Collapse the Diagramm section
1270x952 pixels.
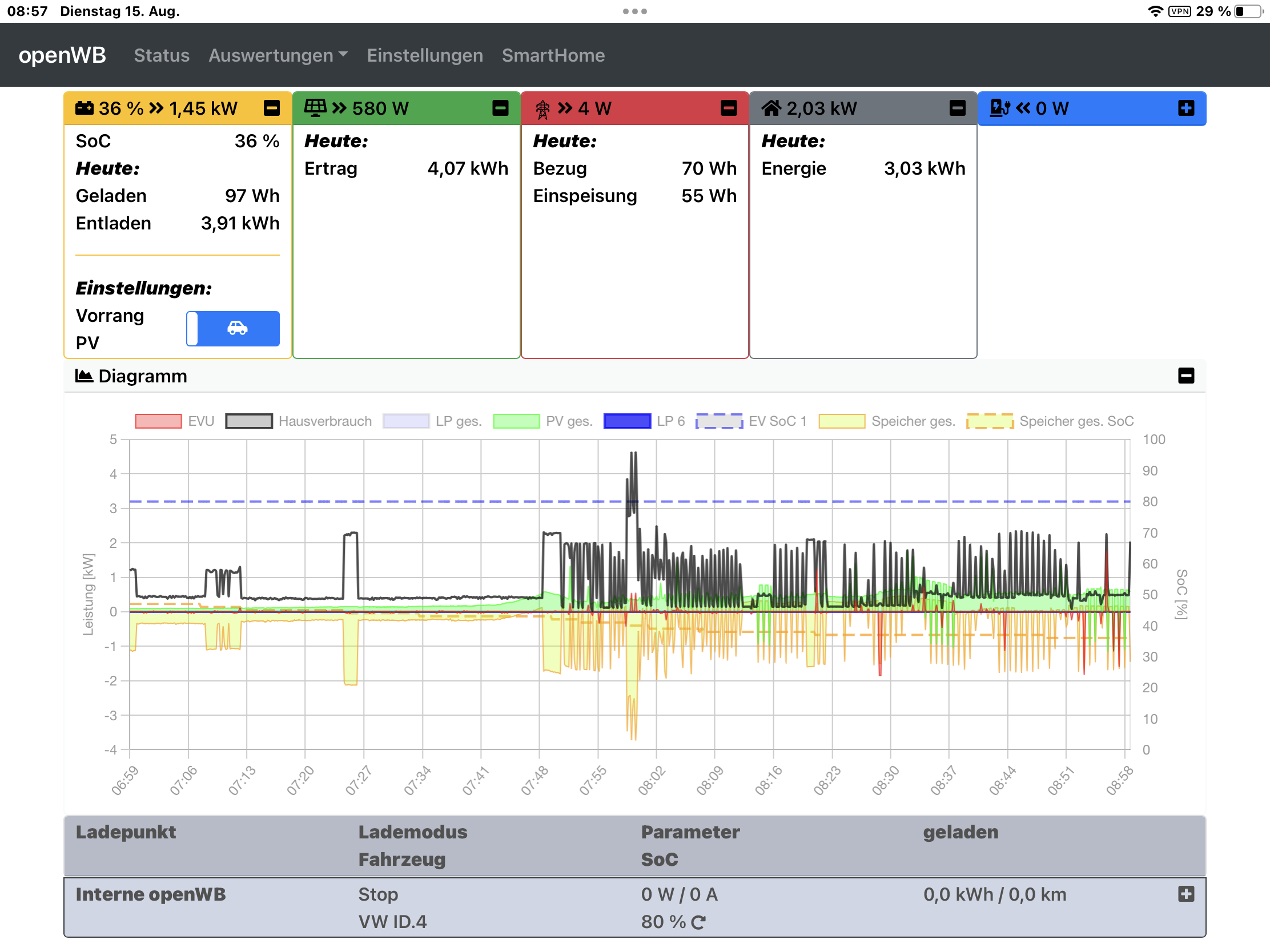pos(1185,376)
